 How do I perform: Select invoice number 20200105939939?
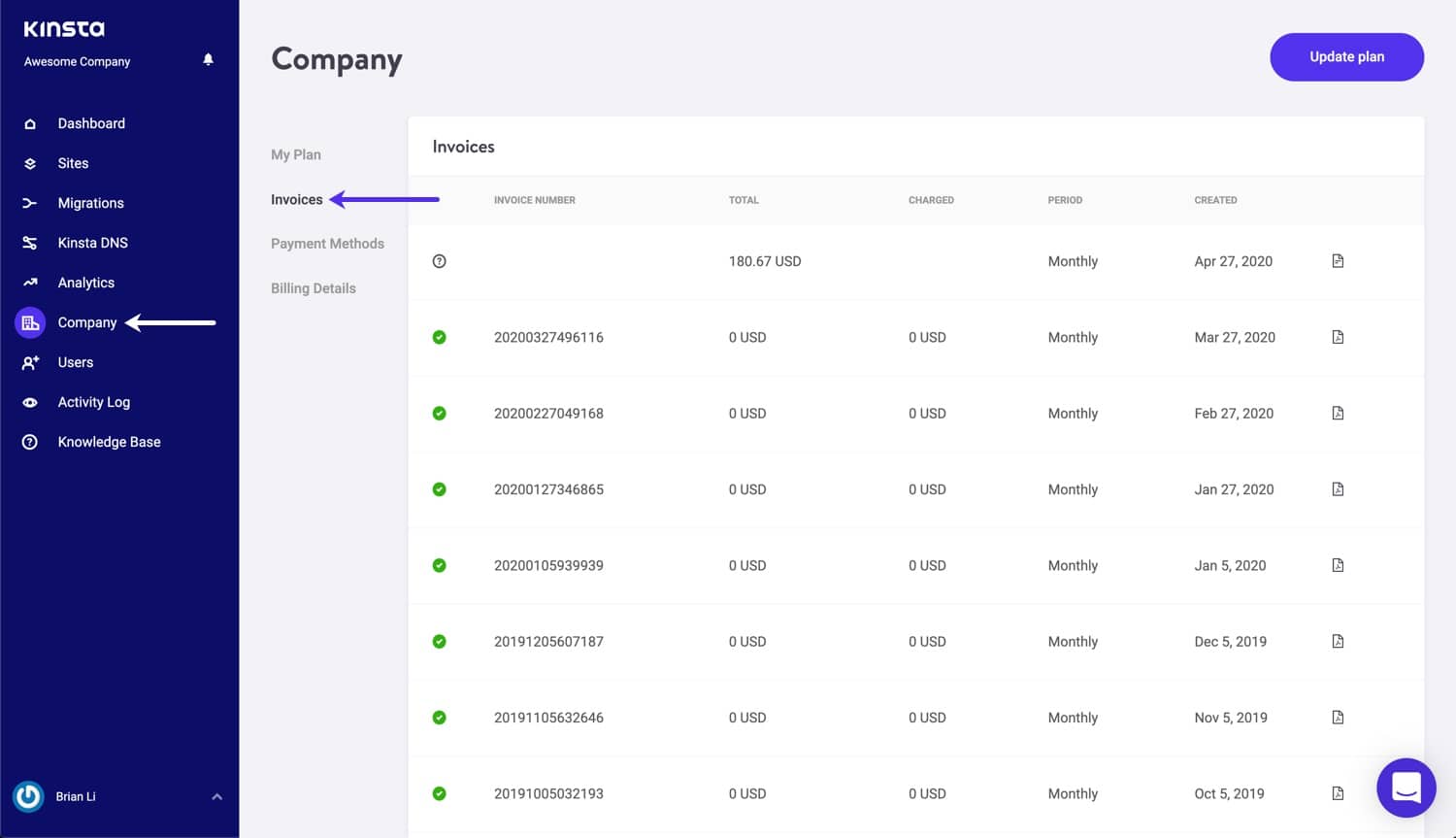pyautogui.click(x=548, y=565)
